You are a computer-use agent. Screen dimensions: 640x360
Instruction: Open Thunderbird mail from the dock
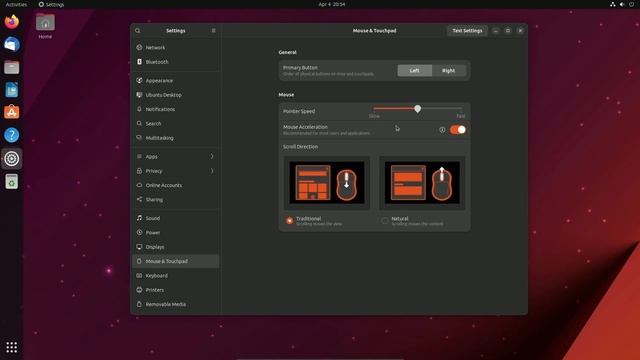[x=11, y=44]
